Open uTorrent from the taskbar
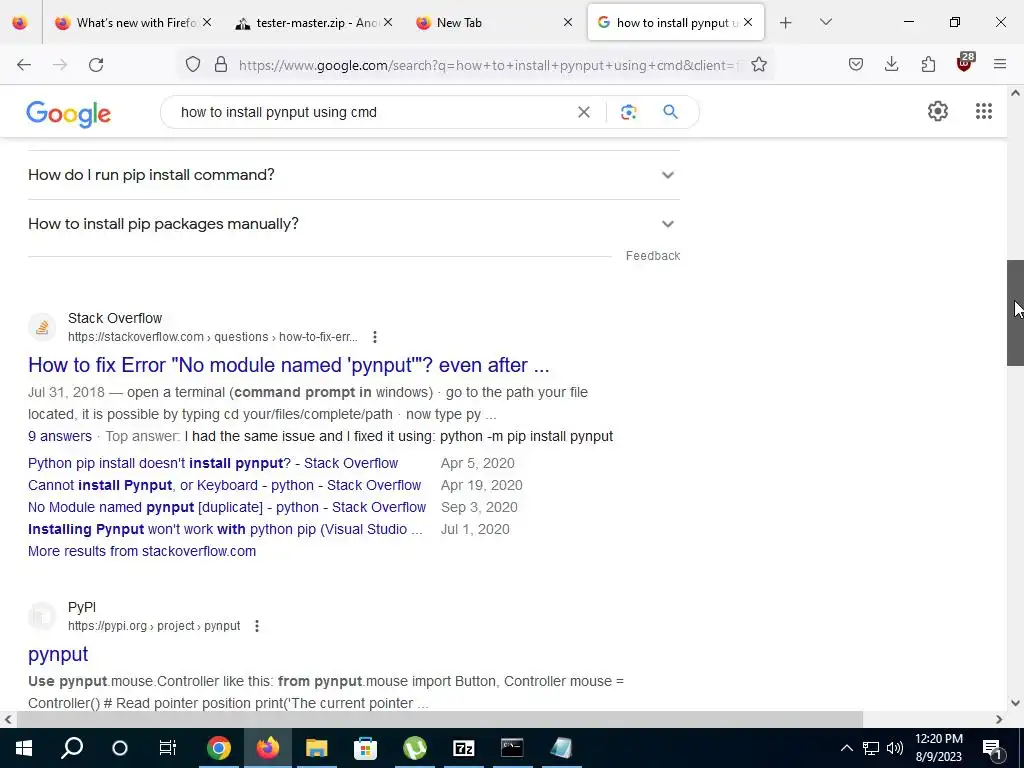The image size is (1024, 768). point(415,748)
